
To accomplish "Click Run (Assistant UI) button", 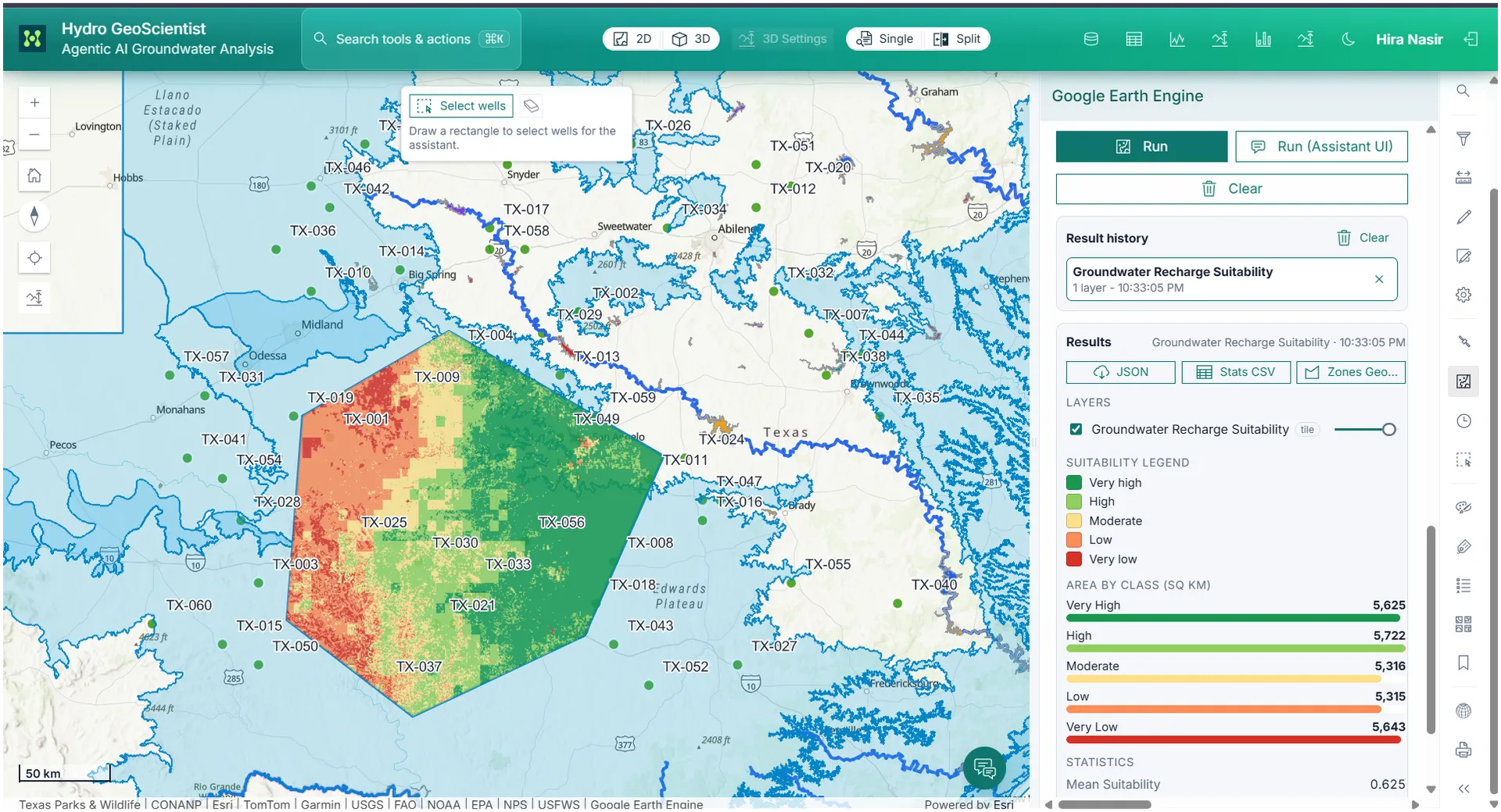I will pyautogui.click(x=1321, y=146).
